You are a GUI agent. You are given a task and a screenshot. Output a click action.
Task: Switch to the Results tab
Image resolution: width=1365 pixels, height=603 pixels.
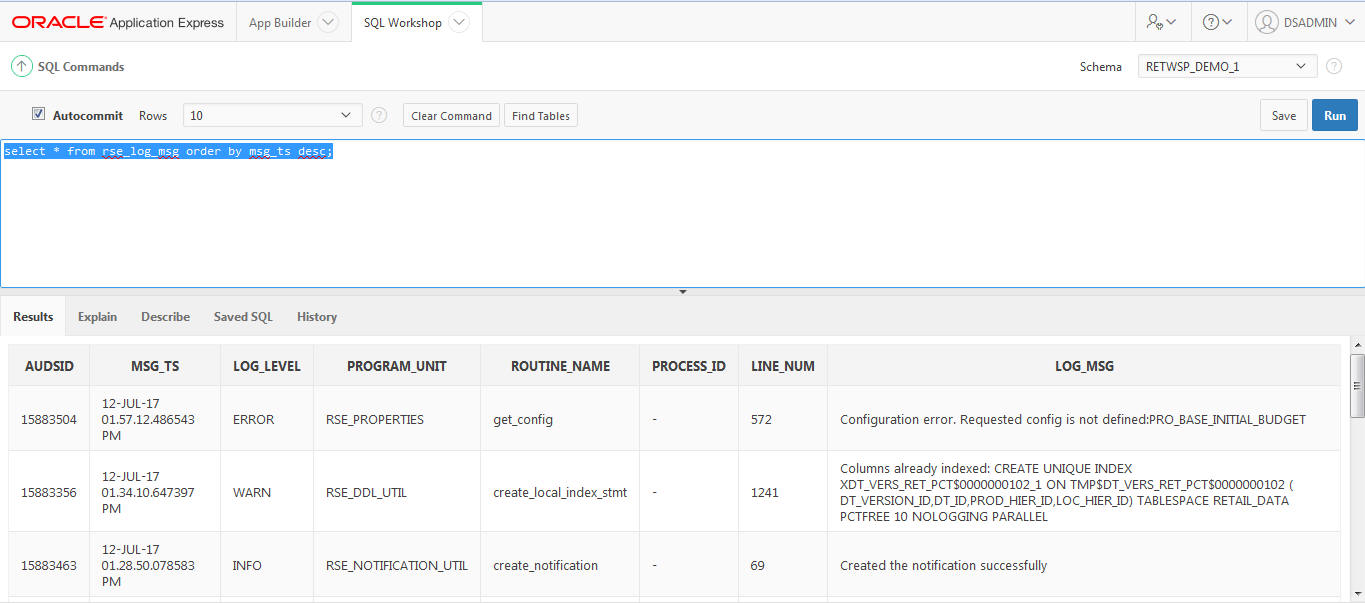coord(33,316)
